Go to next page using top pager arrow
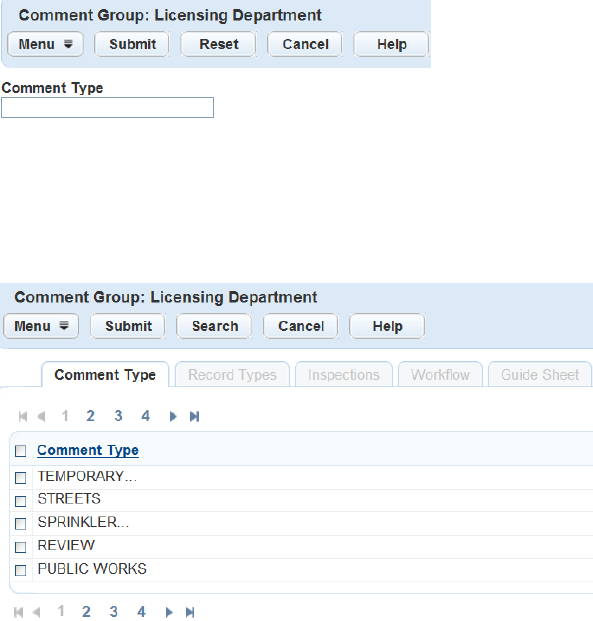 (173, 416)
